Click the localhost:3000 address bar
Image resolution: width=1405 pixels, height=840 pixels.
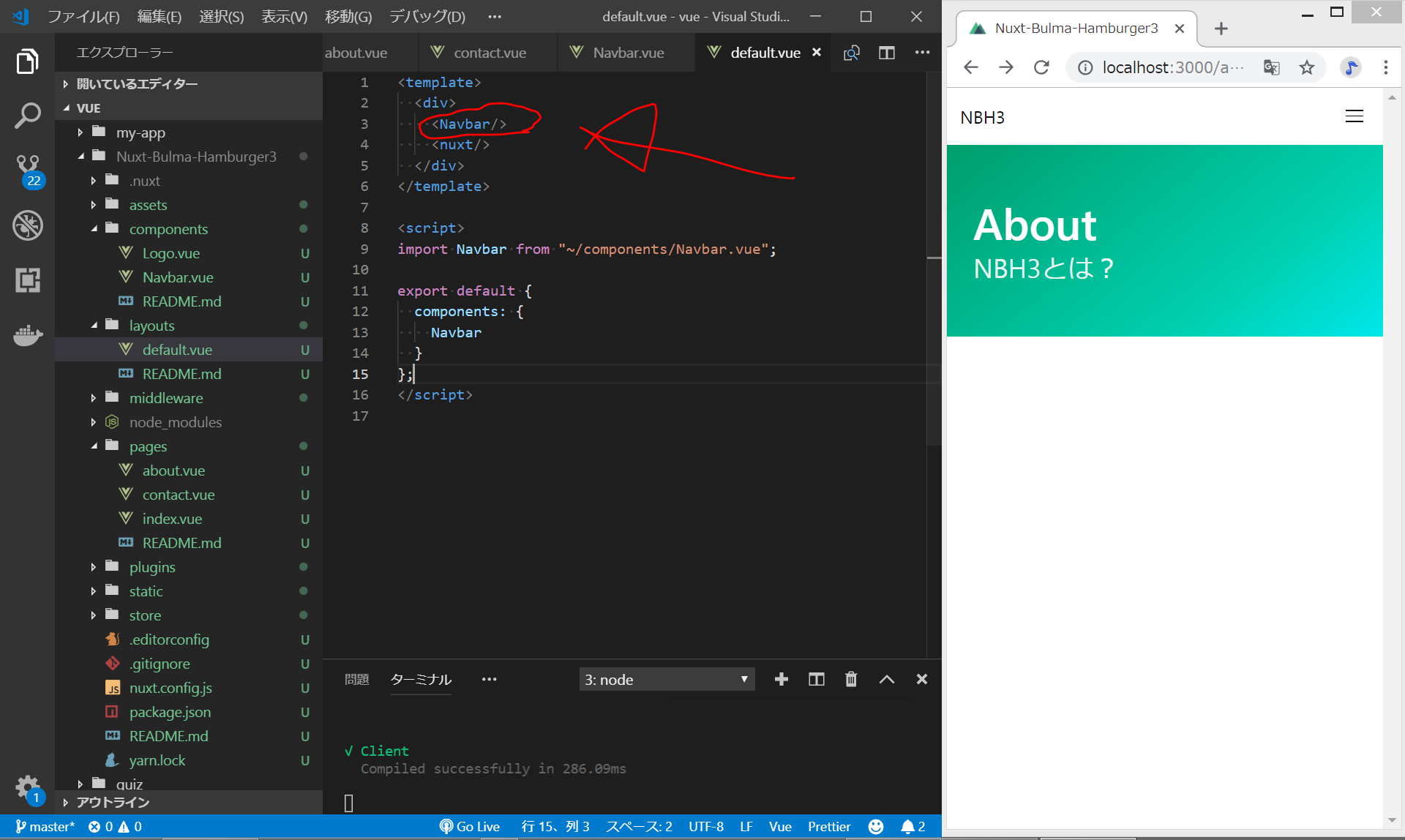[1172, 67]
